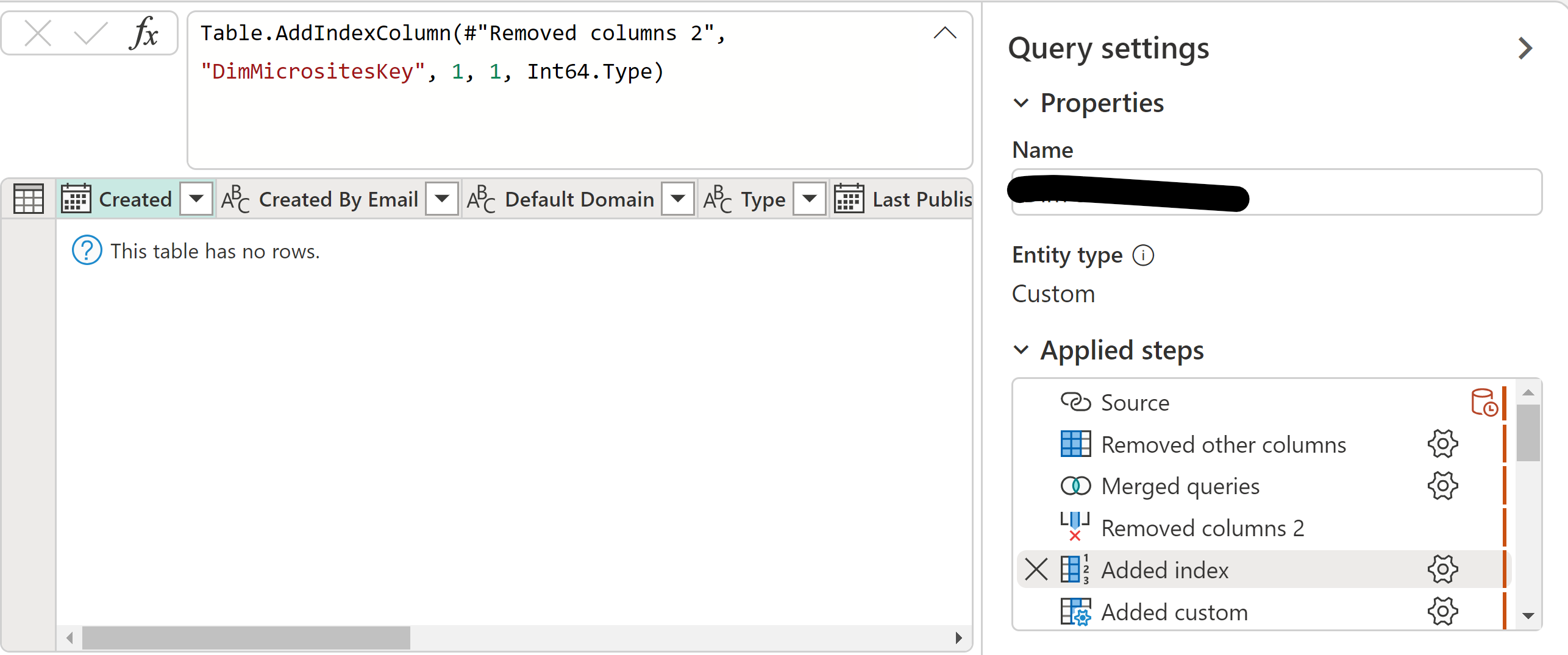1568x655 pixels.
Task: Click the text type icon of Created By Email
Action: click(x=235, y=199)
